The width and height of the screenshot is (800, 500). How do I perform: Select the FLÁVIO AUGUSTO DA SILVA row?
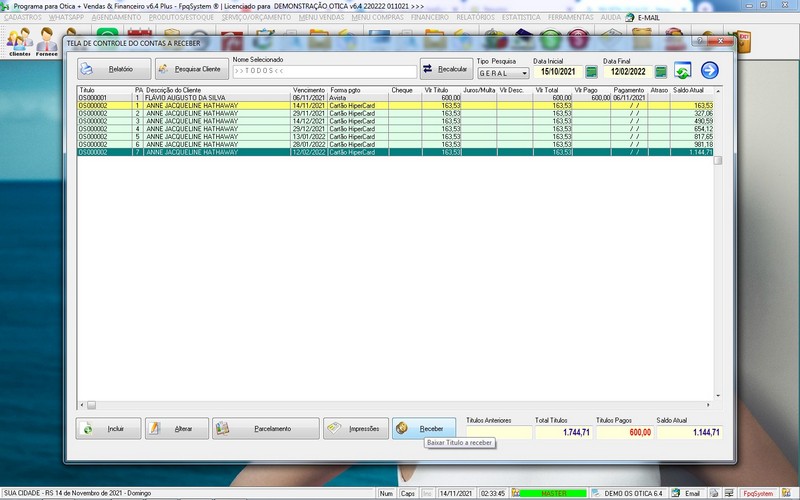point(395,97)
